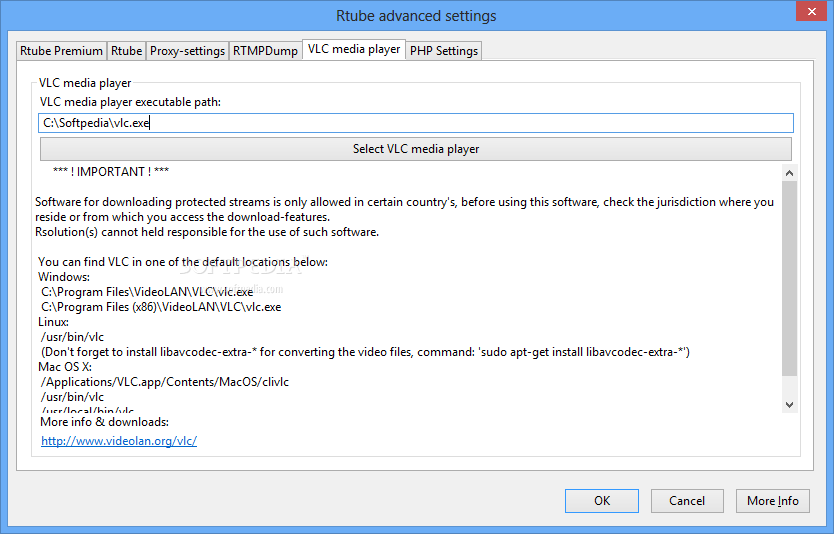Image resolution: width=834 pixels, height=534 pixels.
Task: Click the Cancel button
Action: (687, 501)
